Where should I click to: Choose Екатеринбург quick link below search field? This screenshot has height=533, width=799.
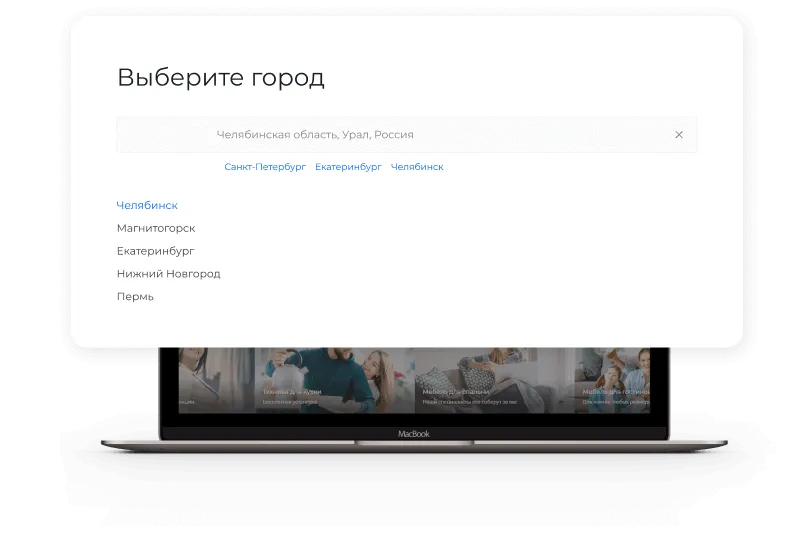pyautogui.click(x=348, y=167)
